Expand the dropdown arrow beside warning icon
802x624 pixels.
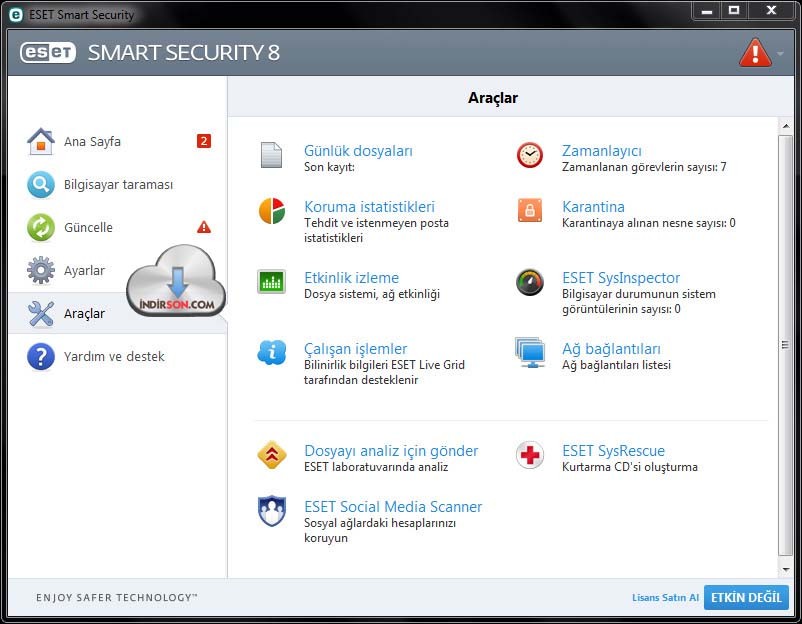780,53
